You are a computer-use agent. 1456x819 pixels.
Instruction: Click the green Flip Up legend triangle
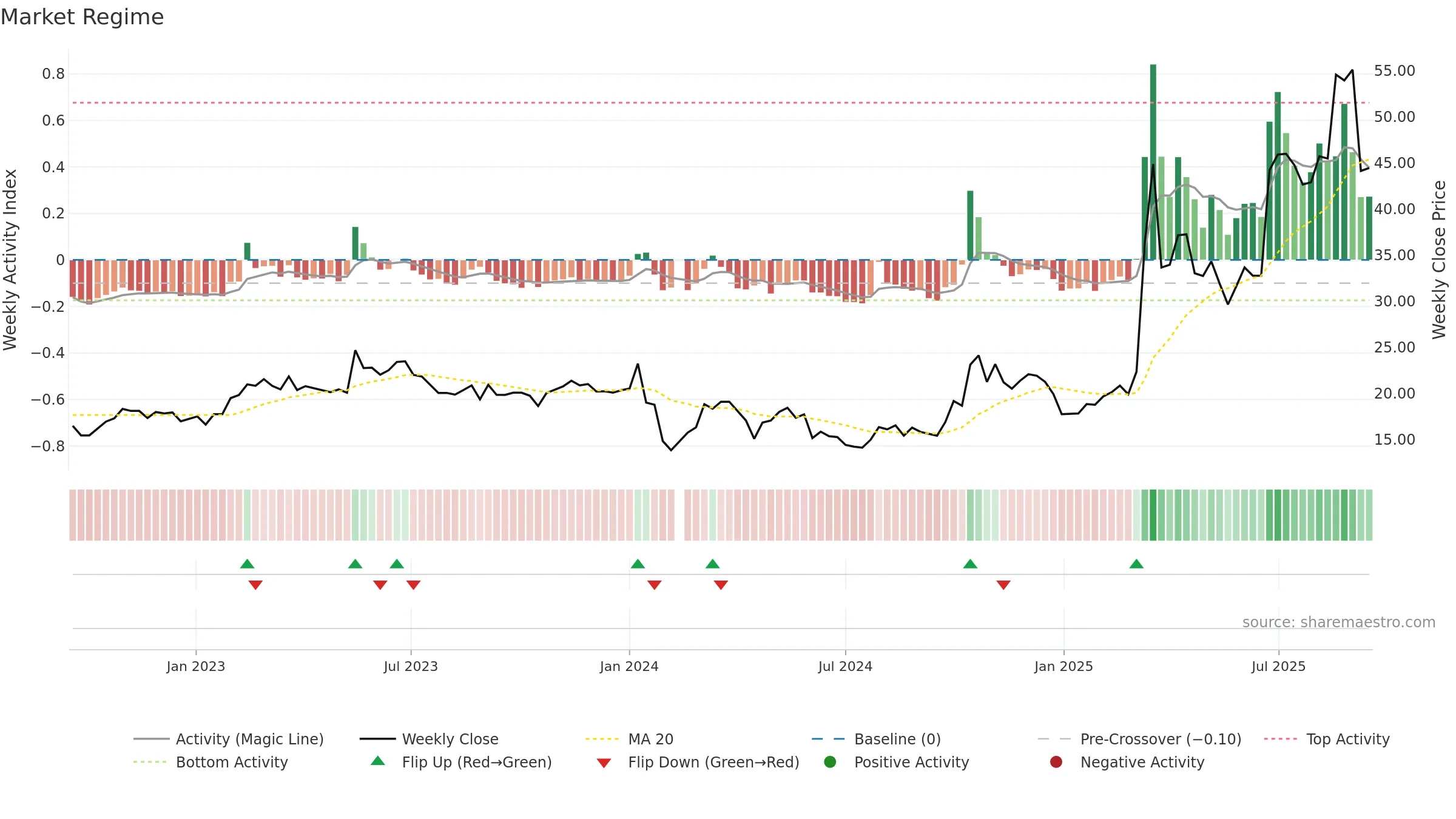(x=378, y=761)
